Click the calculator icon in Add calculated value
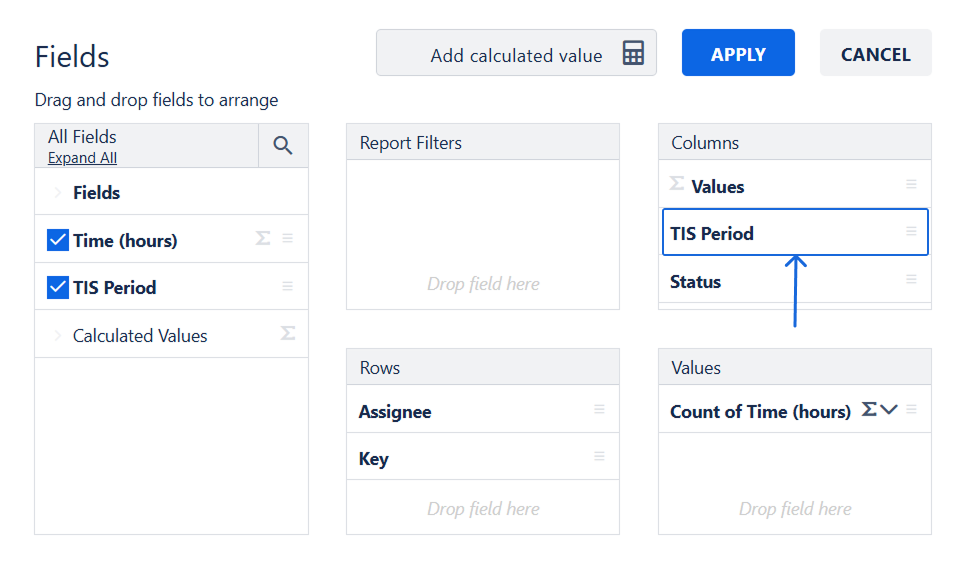The image size is (967, 570). 633,54
